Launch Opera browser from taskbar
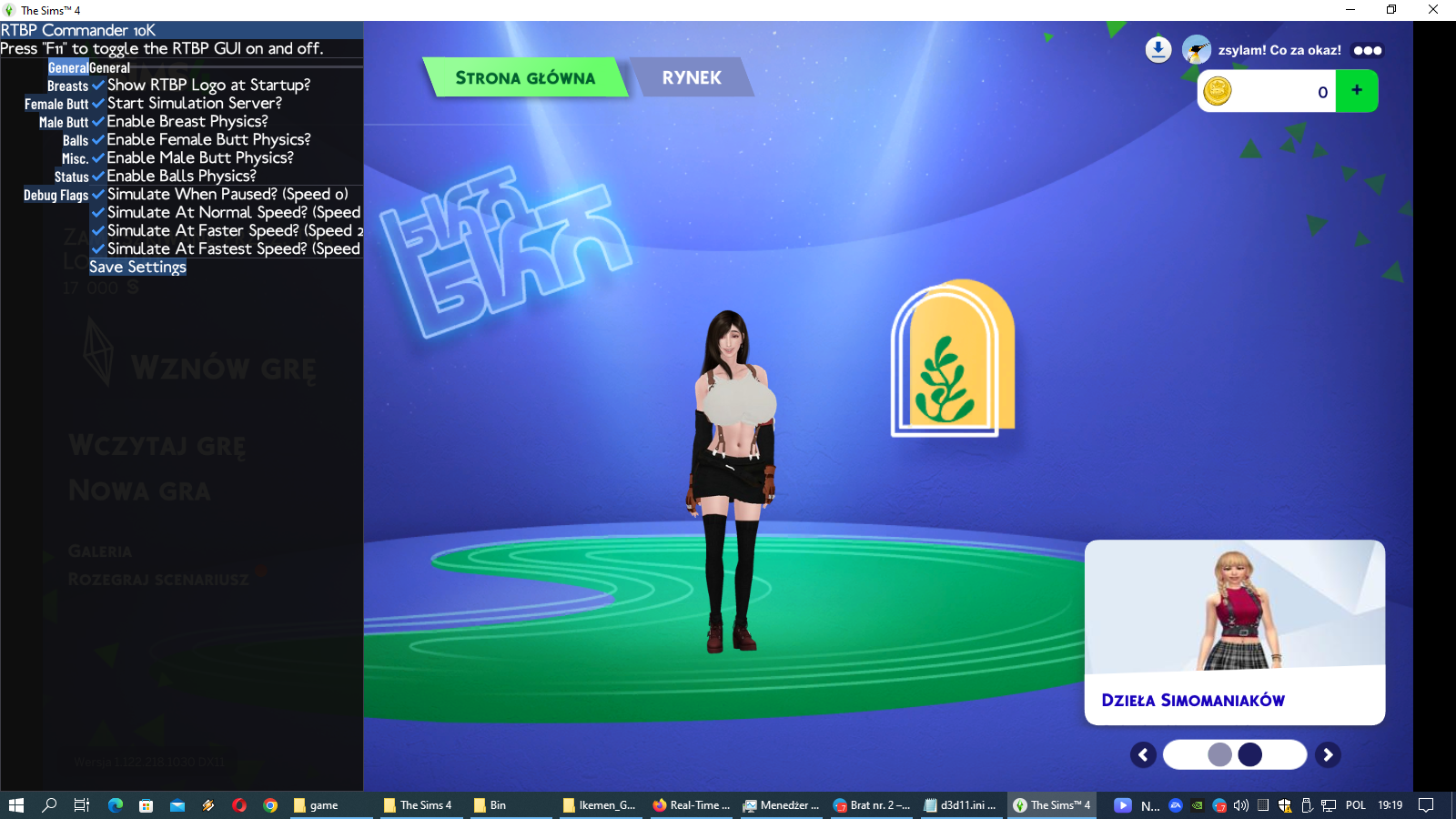Viewport: 1456px width, 819px height. pyautogui.click(x=239, y=805)
